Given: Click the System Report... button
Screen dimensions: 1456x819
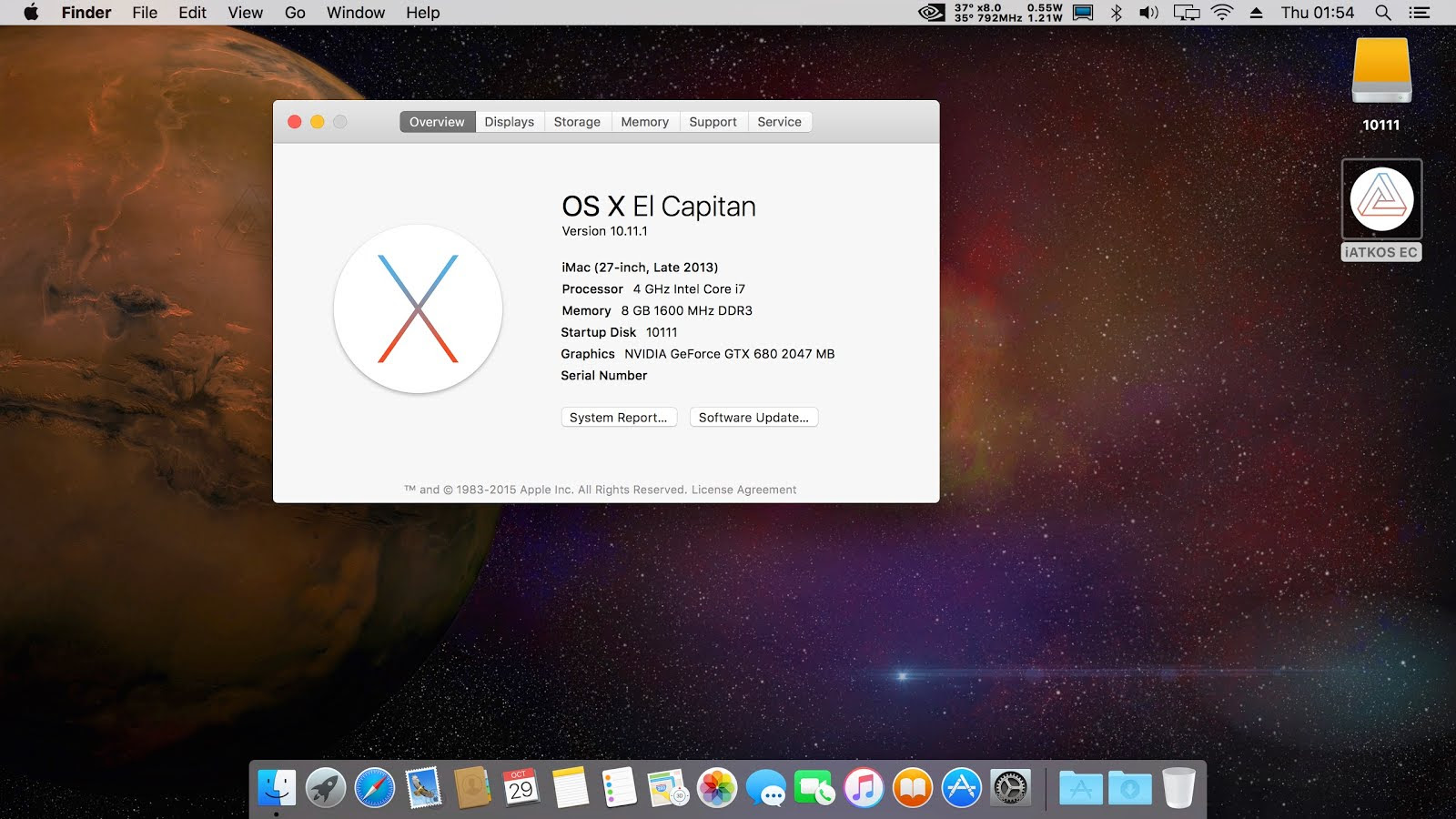Looking at the screenshot, I should [619, 418].
